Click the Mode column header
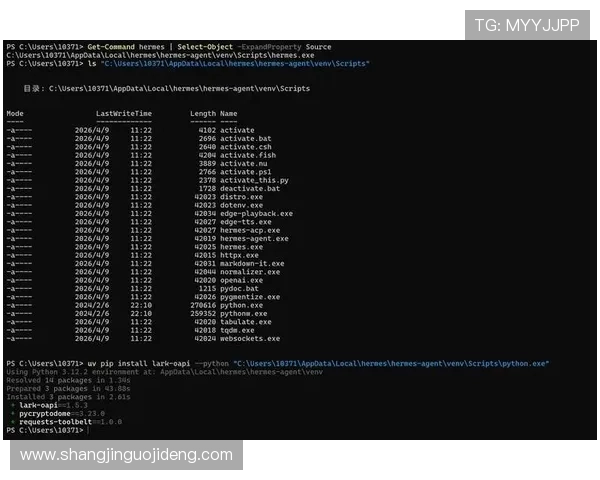600x480 pixels. click(15, 113)
